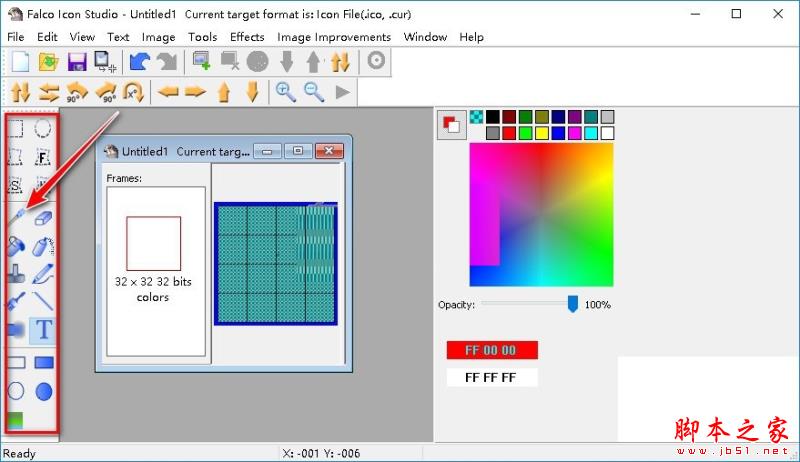Open the Image Improvements menu
The height and width of the screenshot is (462, 800).
coord(334,37)
